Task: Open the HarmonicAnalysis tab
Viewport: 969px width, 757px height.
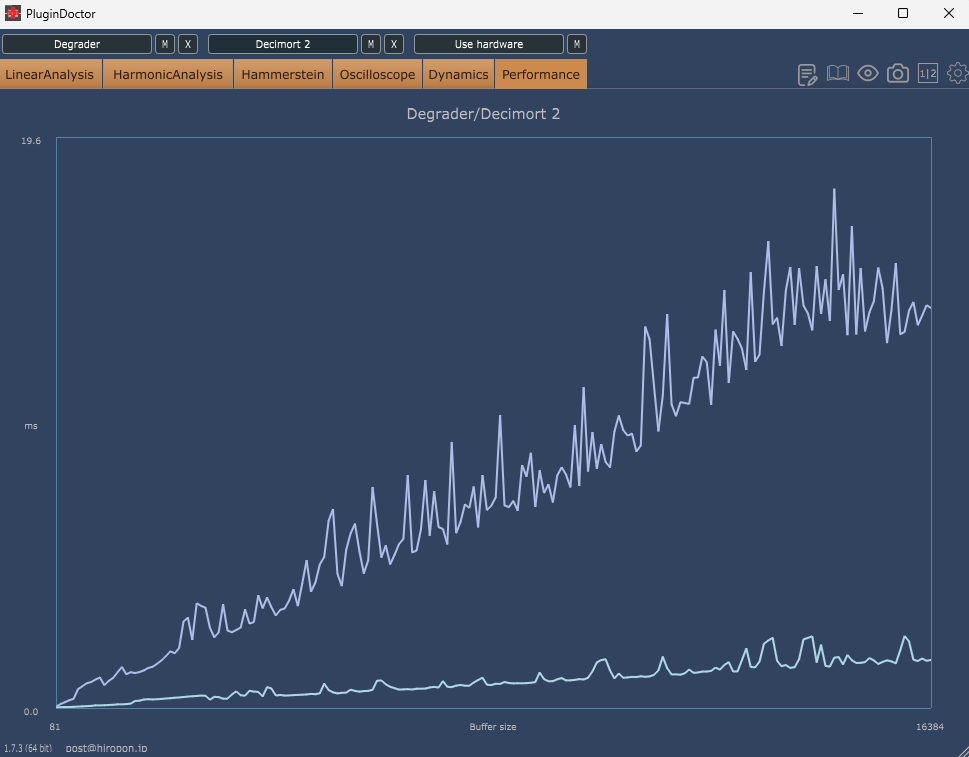Action: [167, 74]
